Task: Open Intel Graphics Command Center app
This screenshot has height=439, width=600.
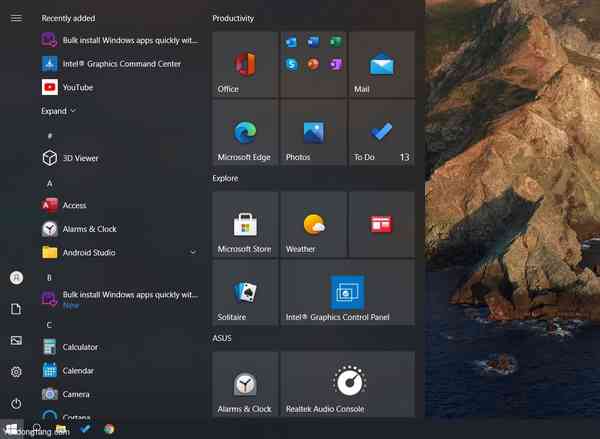Action: click(121, 64)
